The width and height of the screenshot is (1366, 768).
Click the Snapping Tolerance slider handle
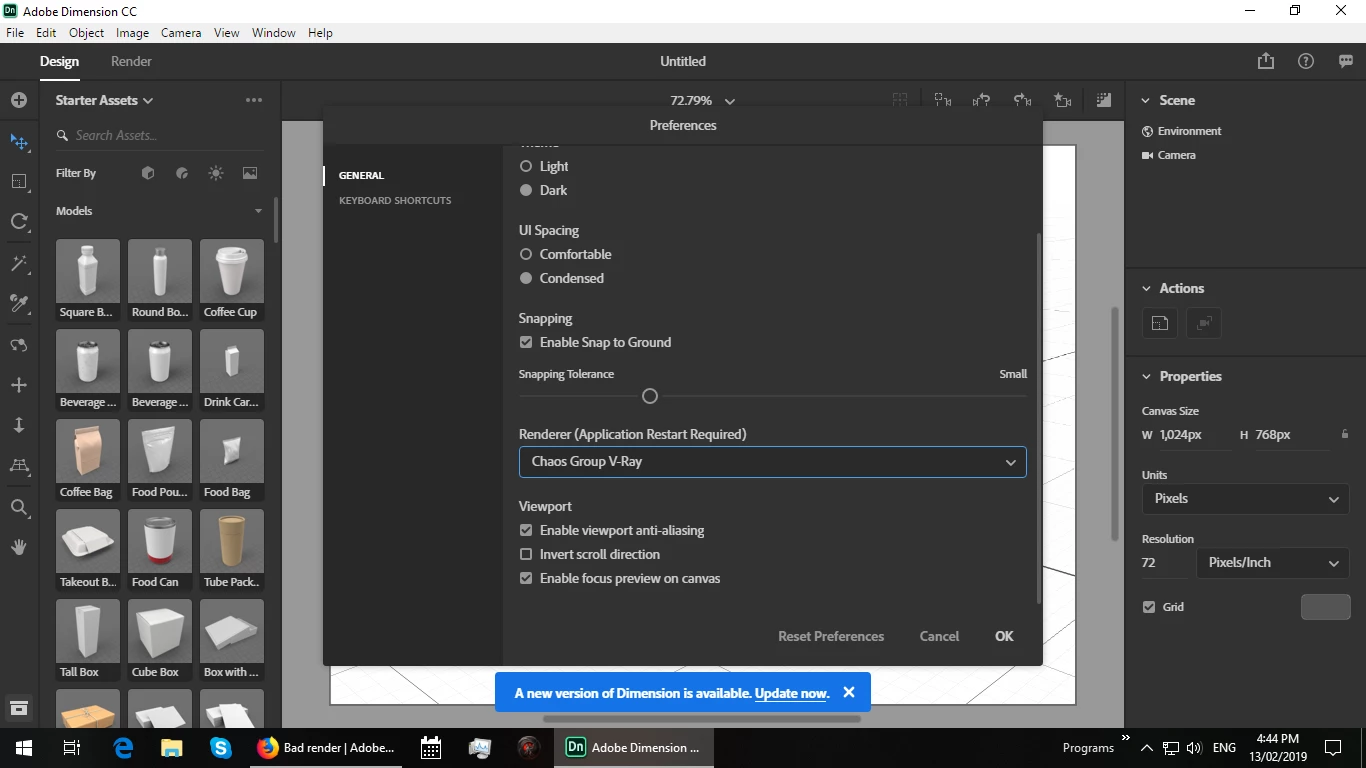650,396
